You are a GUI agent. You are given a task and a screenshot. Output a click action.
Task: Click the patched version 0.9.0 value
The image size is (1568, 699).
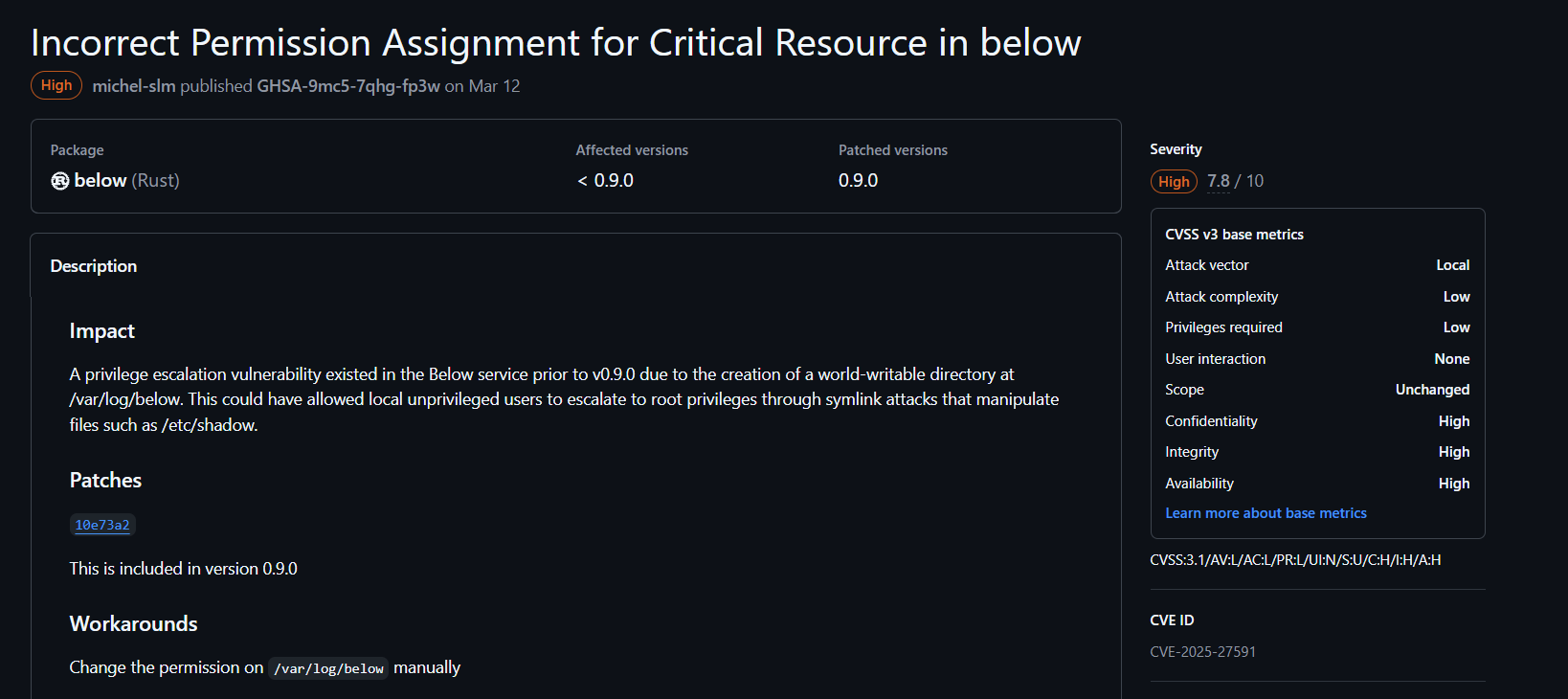(858, 181)
